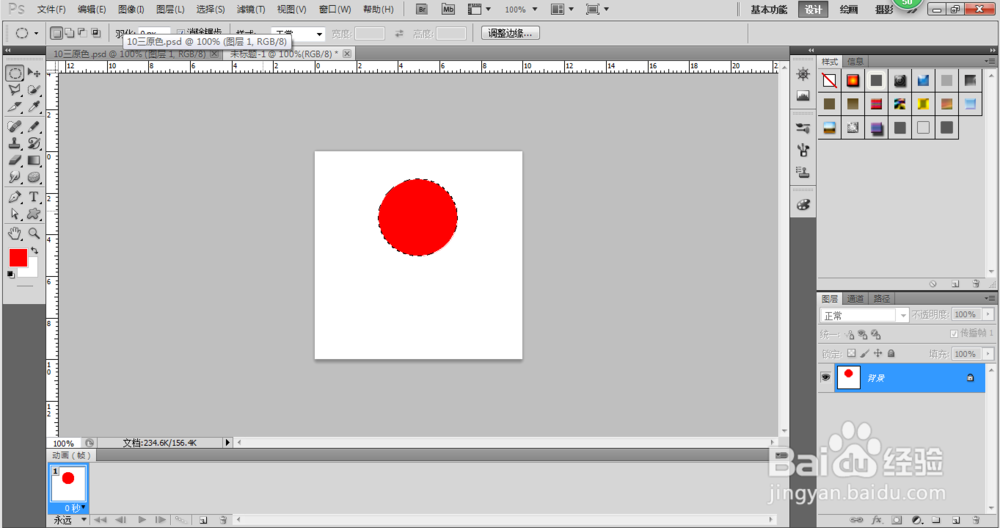Click the feather value input field
The height and width of the screenshot is (528, 1000).
154,33
